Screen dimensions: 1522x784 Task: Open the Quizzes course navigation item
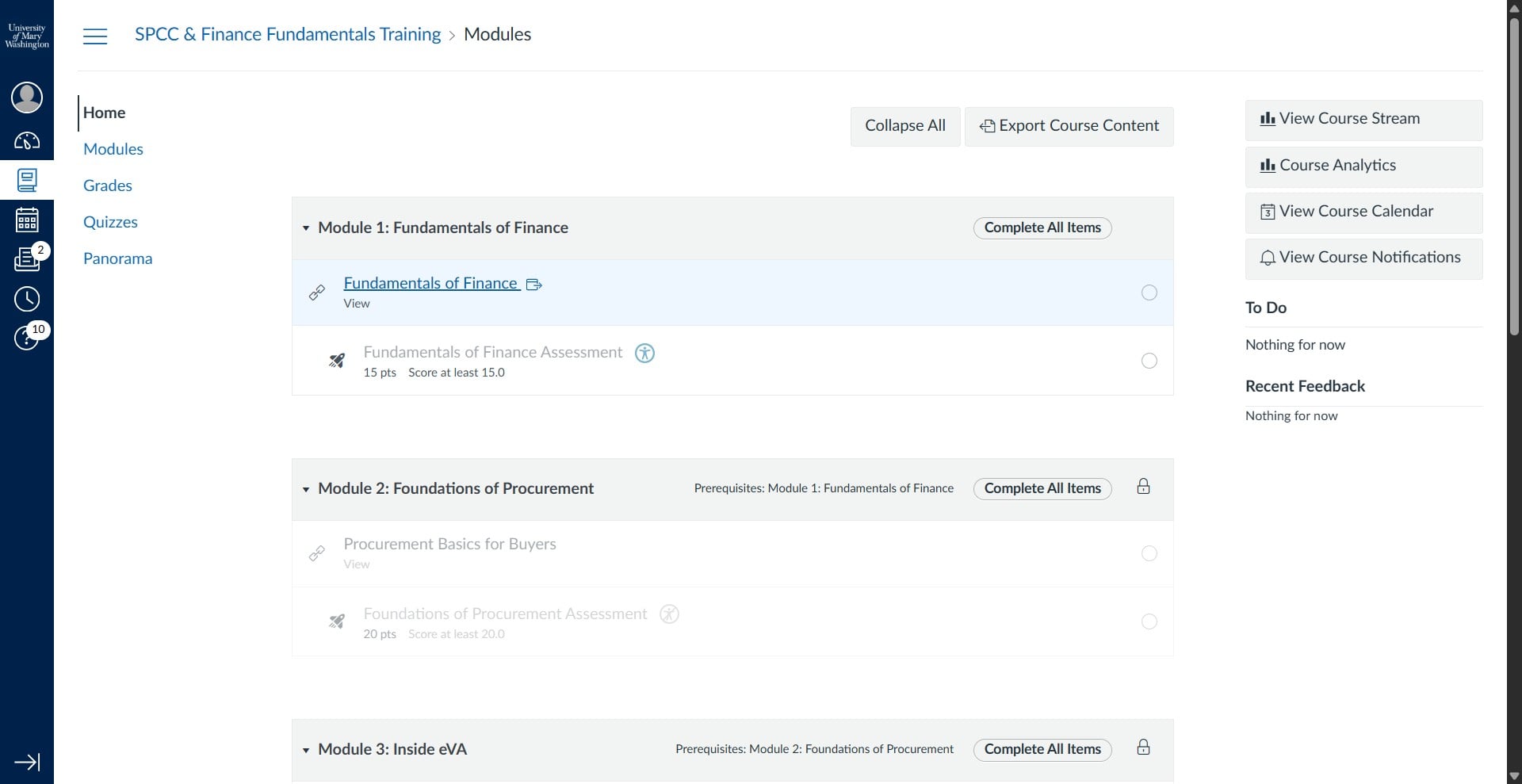pos(111,222)
